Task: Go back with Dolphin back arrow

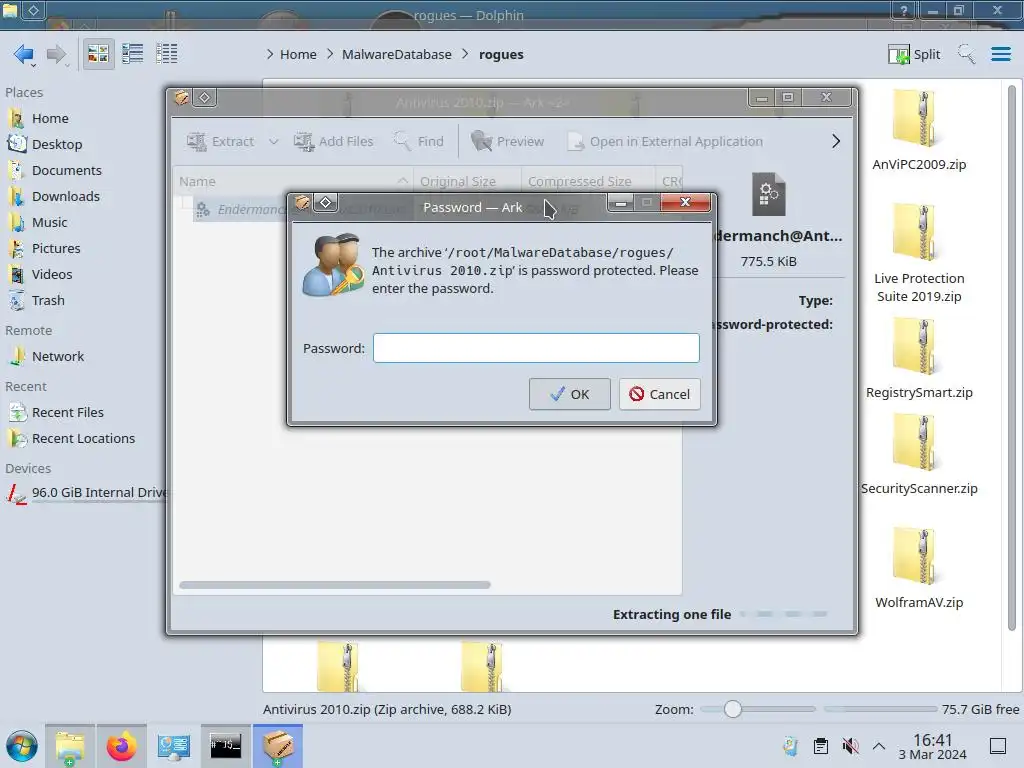Action: pyautogui.click(x=24, y=54)
